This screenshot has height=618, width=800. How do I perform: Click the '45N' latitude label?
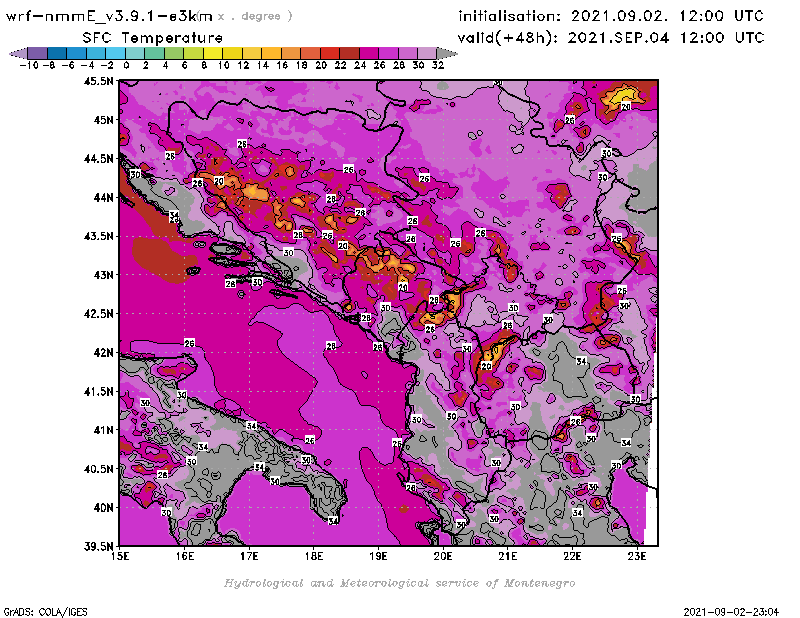(x=103, y=120)
